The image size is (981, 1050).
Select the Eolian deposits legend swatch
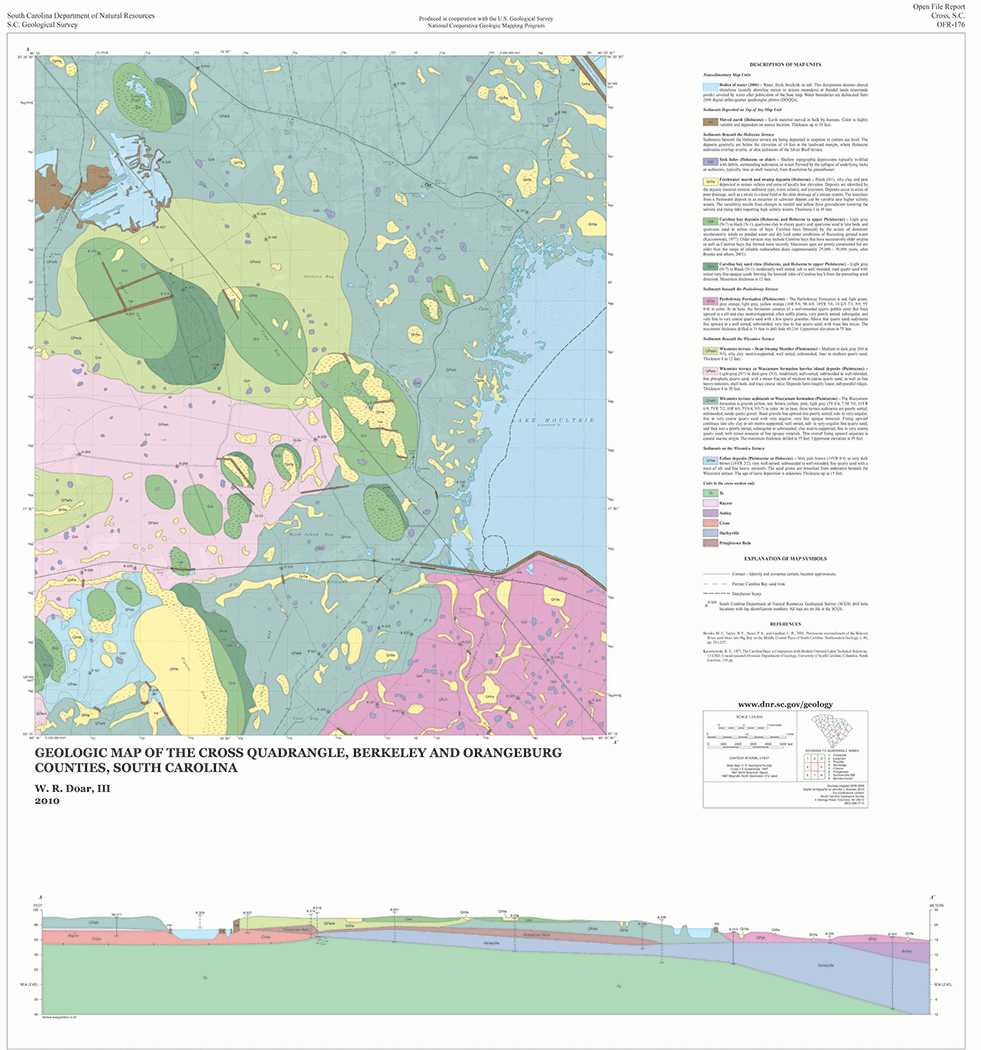(709, 459)
